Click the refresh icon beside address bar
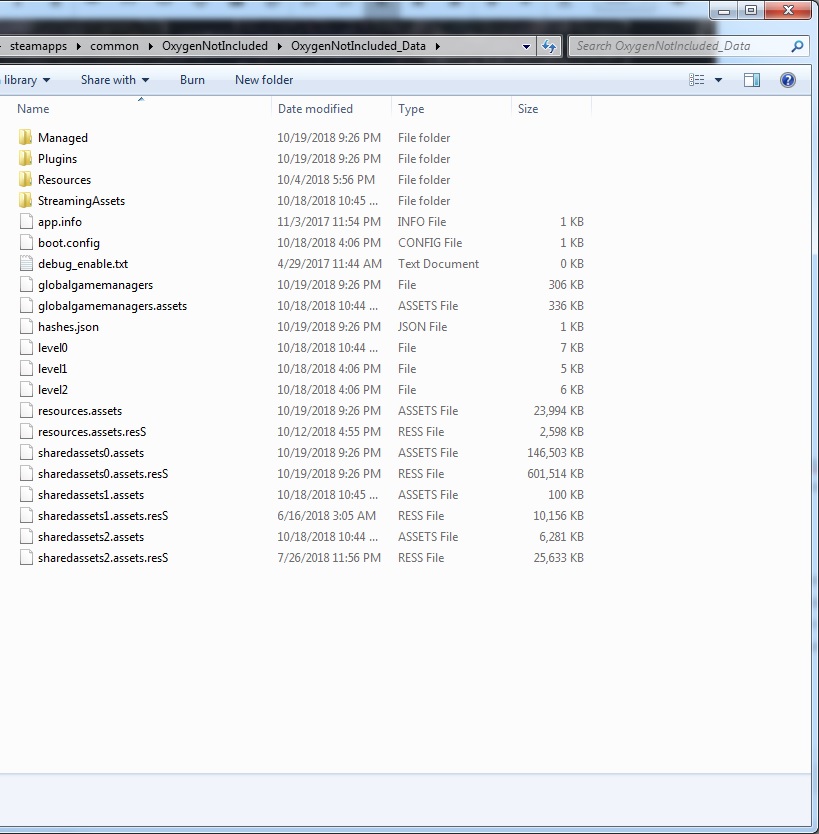The image size is (819, 834). click(549, 46)
